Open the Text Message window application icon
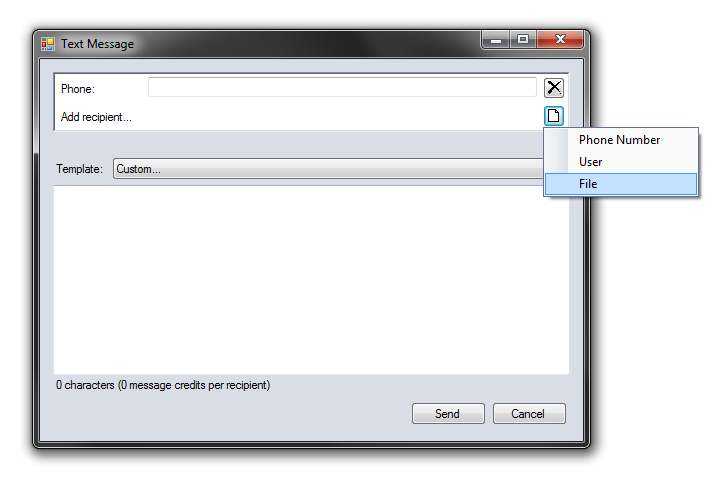Viewport: 717px width, 481px height. point(48,44)
